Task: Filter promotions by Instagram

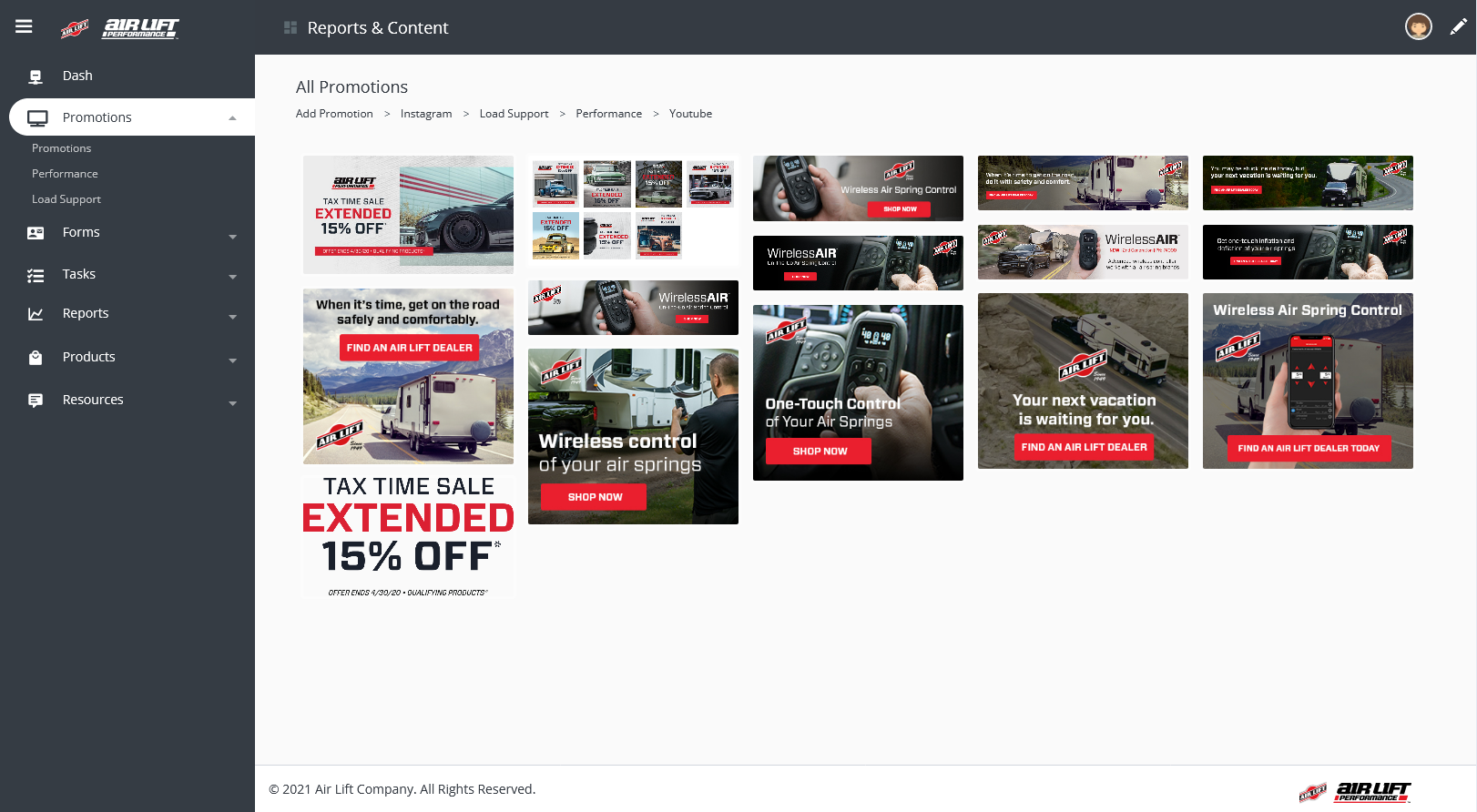Action: 426,114
